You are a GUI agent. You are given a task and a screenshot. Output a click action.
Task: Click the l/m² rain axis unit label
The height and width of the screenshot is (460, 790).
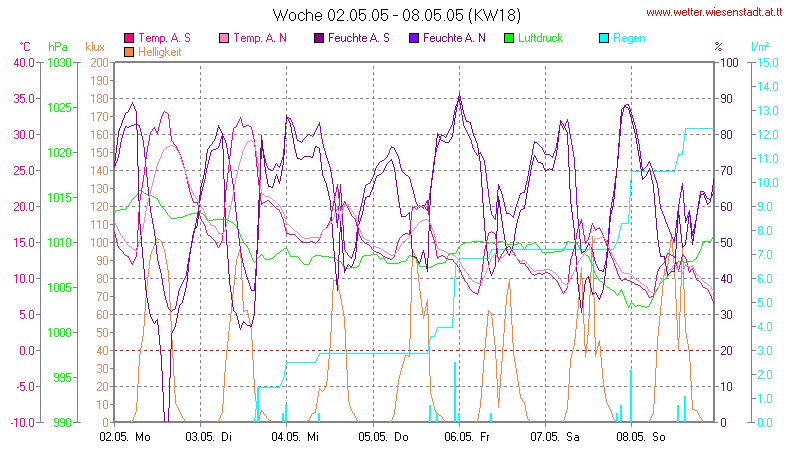pos(760,47)
